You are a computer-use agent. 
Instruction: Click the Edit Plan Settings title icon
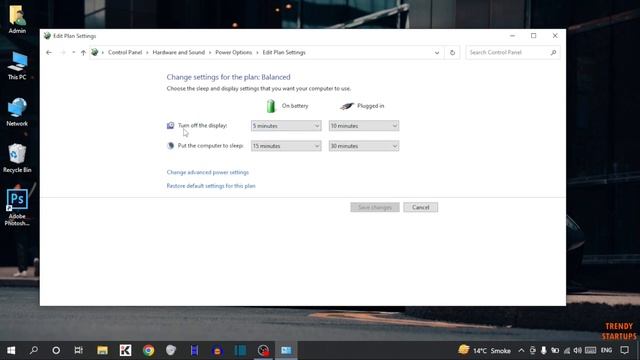47,36
